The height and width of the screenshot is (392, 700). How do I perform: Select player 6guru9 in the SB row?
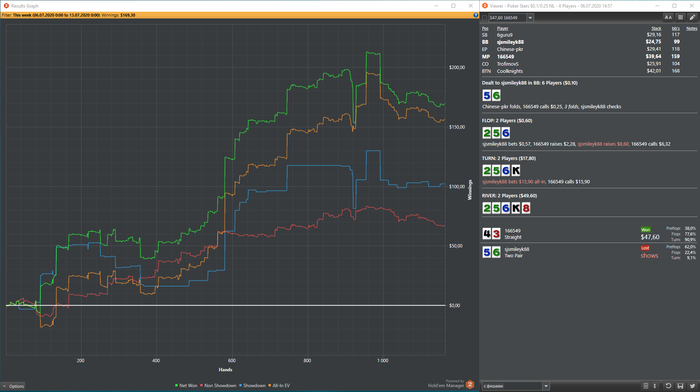click(x=505, y=35)
